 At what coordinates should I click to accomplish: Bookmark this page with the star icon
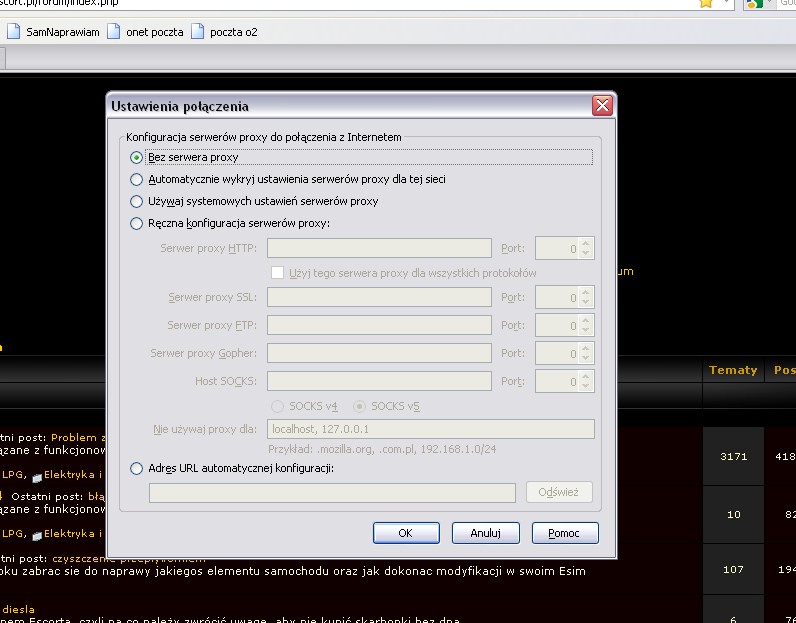[706, 4]
